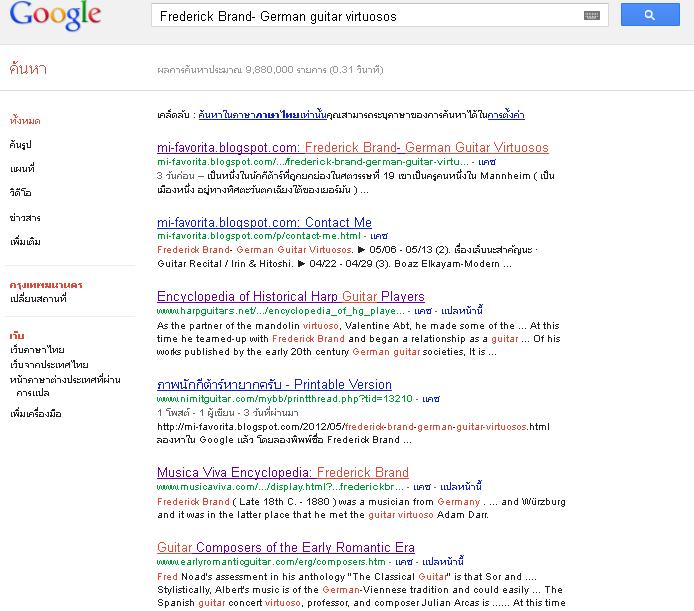This screenshot has height=611, width=694.
Task: Open แผนที่ maps search
Action: point(22,169)
